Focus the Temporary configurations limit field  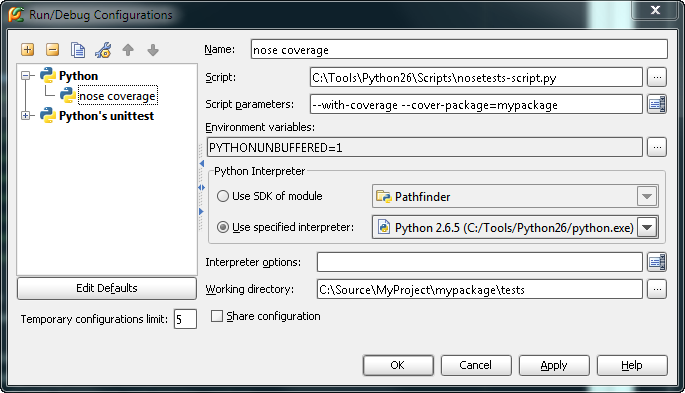coord(185,319)
